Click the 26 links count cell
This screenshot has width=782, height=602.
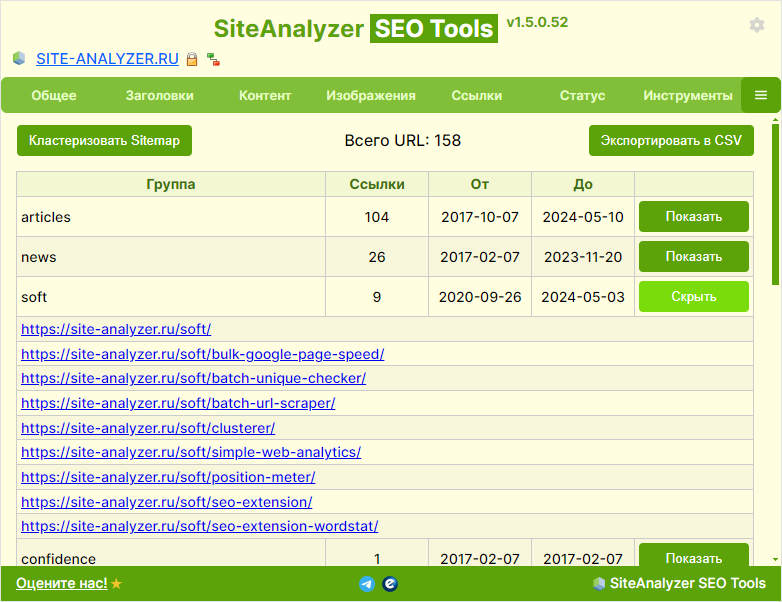point(377,257)
